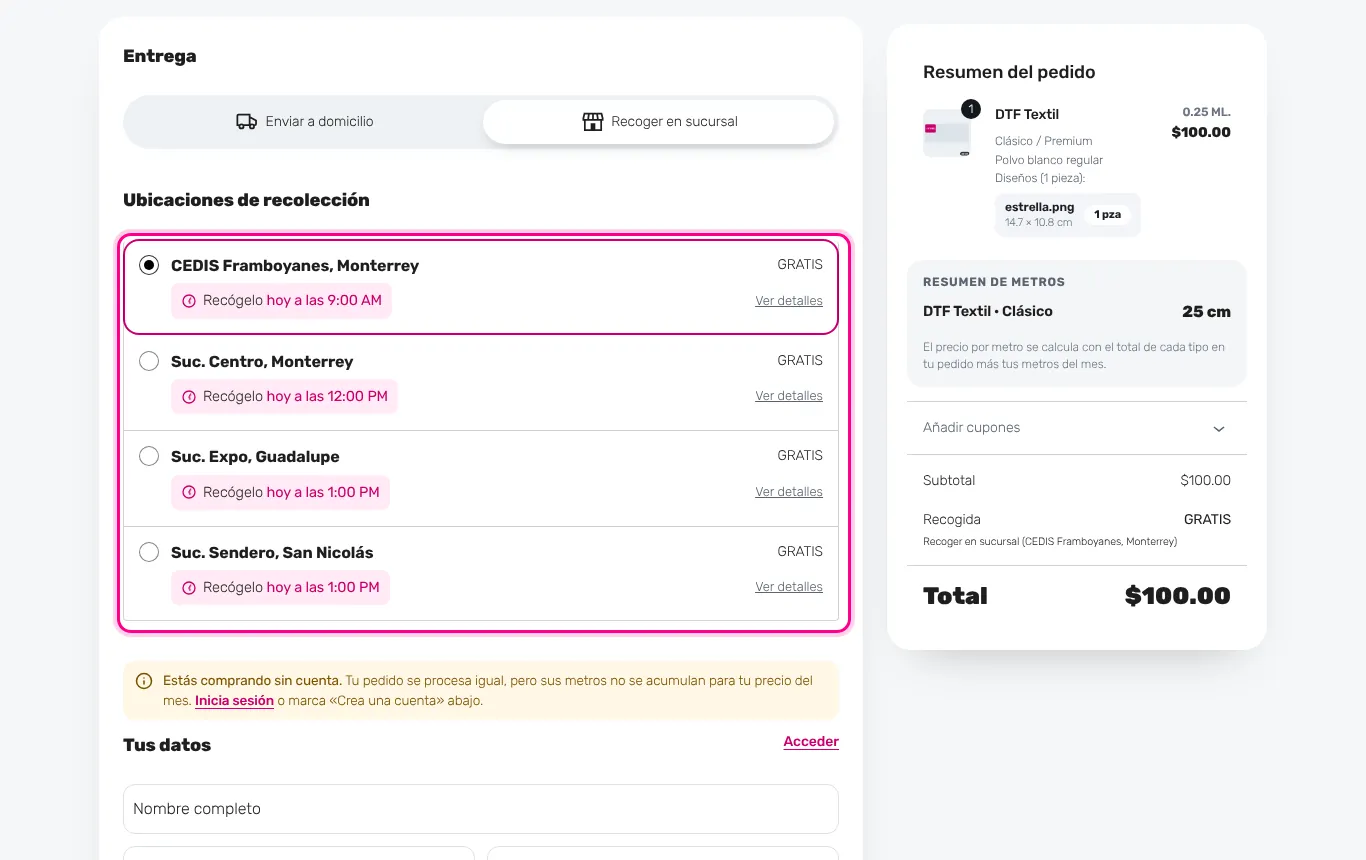
Task: Click the hoy a las 9:00 AM text
Action: [324, 301]
